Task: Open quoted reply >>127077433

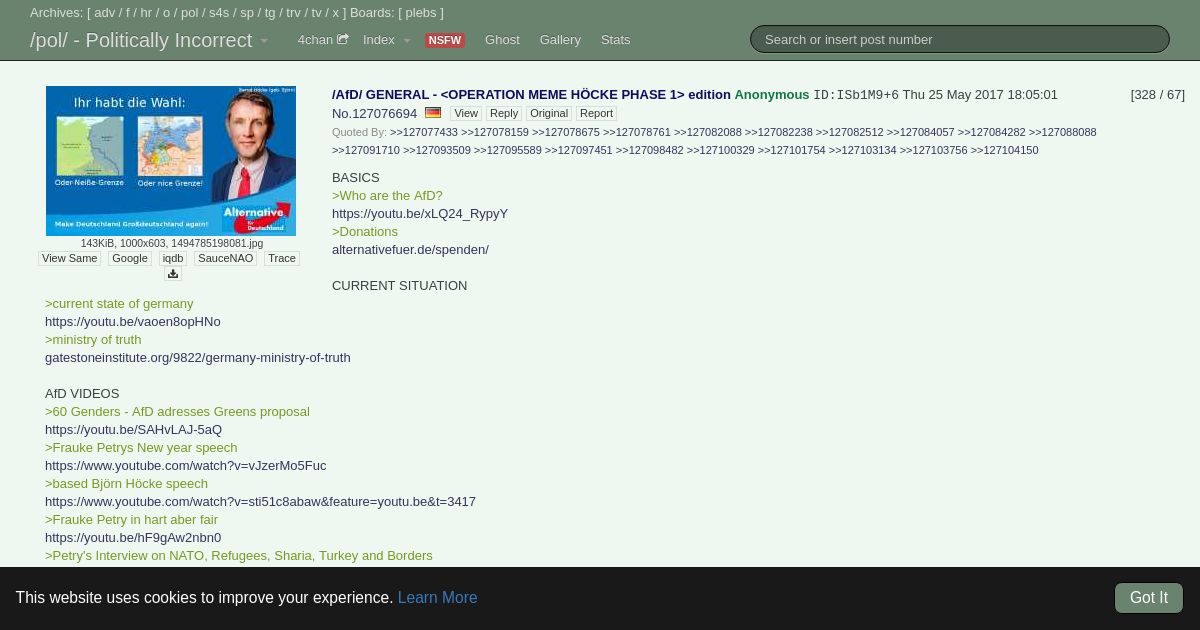Action: point(424,132)
